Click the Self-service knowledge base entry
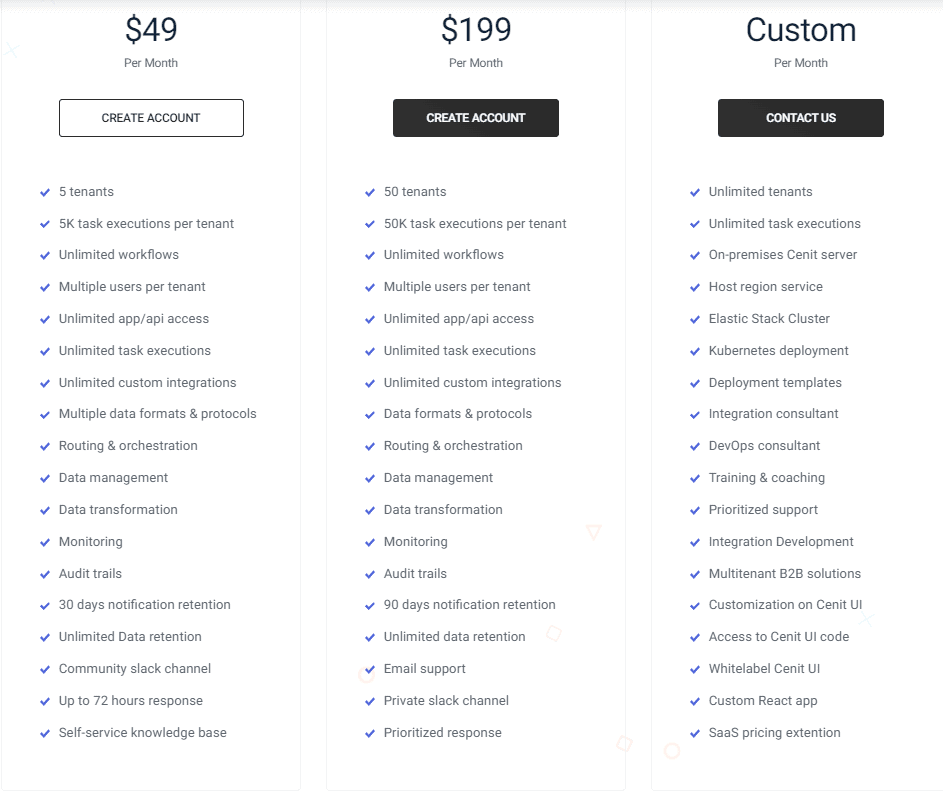This screenshot has width=943, height=797. (142, 732)
